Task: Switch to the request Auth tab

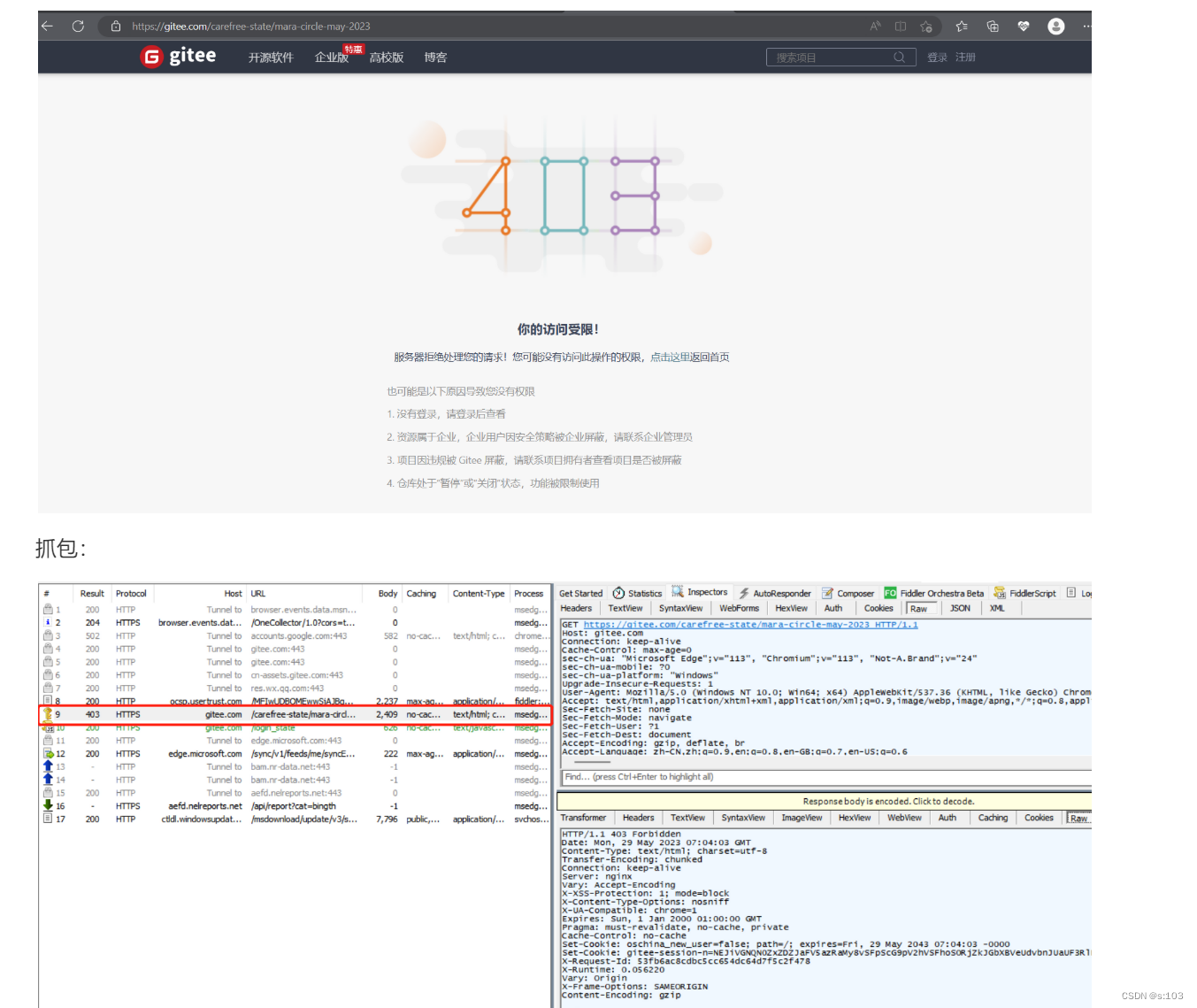Action: click(x=833, y=608)
